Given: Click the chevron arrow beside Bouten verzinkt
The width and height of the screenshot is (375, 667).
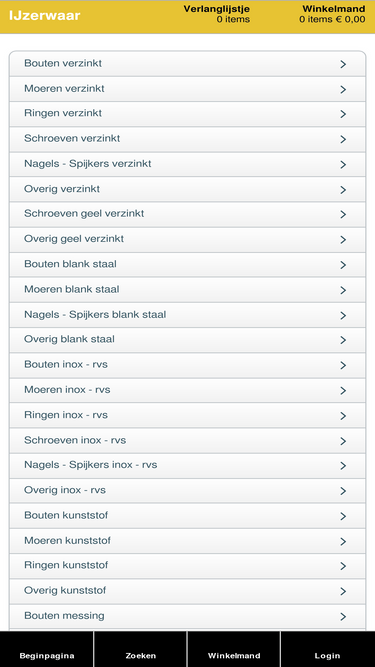Looking at the screenshot, I should click(x=343, y=64).
